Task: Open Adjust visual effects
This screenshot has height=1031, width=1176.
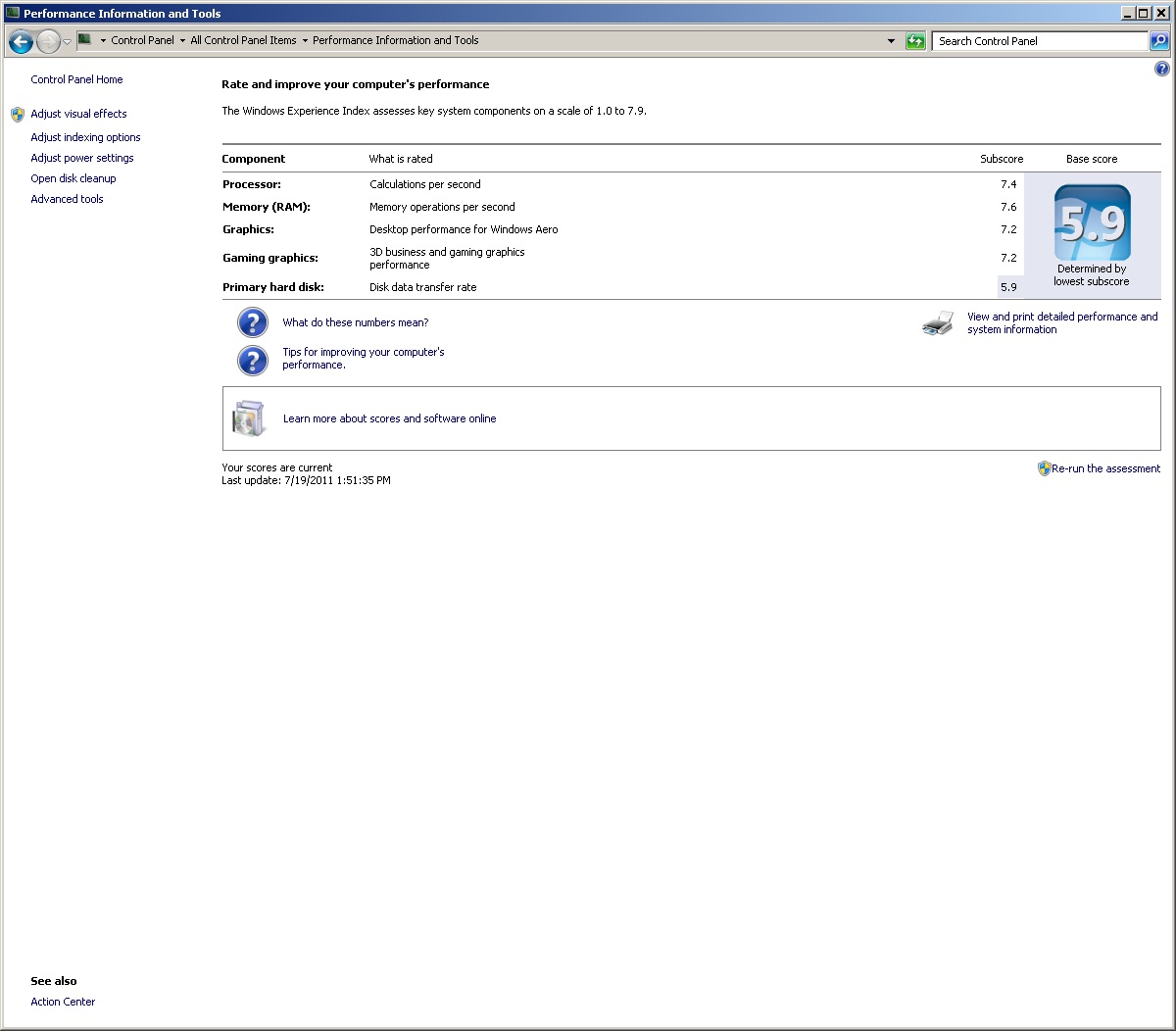Action: (78, 114)
